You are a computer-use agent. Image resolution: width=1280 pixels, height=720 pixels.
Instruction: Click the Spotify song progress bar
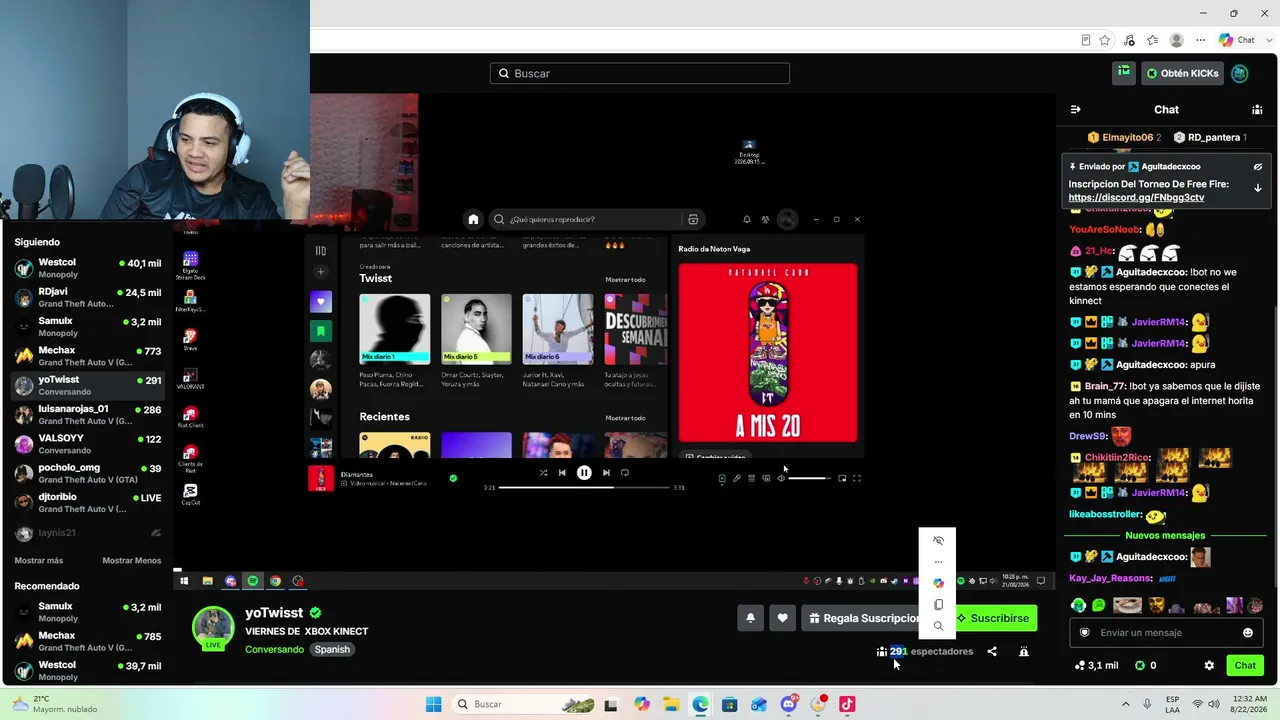pos(584,487)
